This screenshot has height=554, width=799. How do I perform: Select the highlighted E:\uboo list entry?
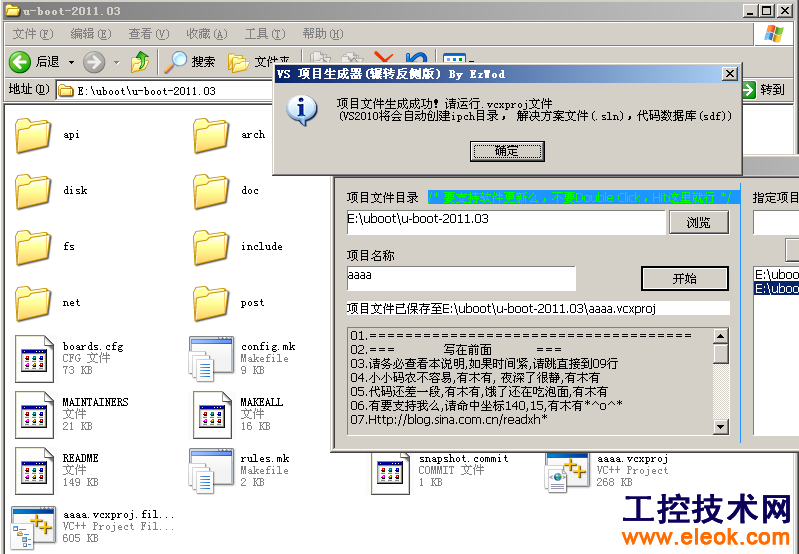click(x=776, y=288)
